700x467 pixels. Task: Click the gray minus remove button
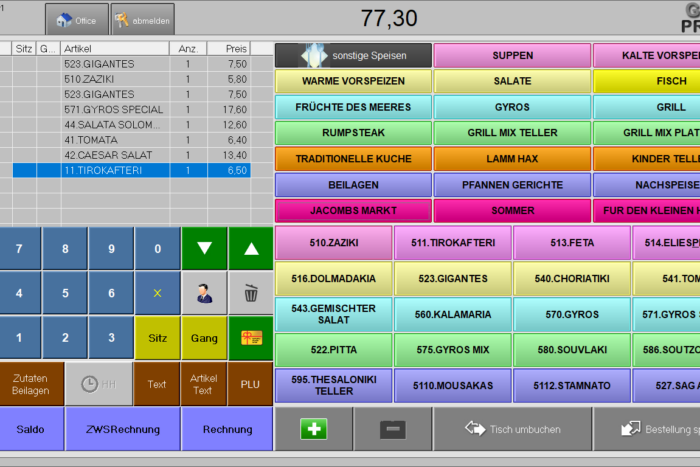393,429
